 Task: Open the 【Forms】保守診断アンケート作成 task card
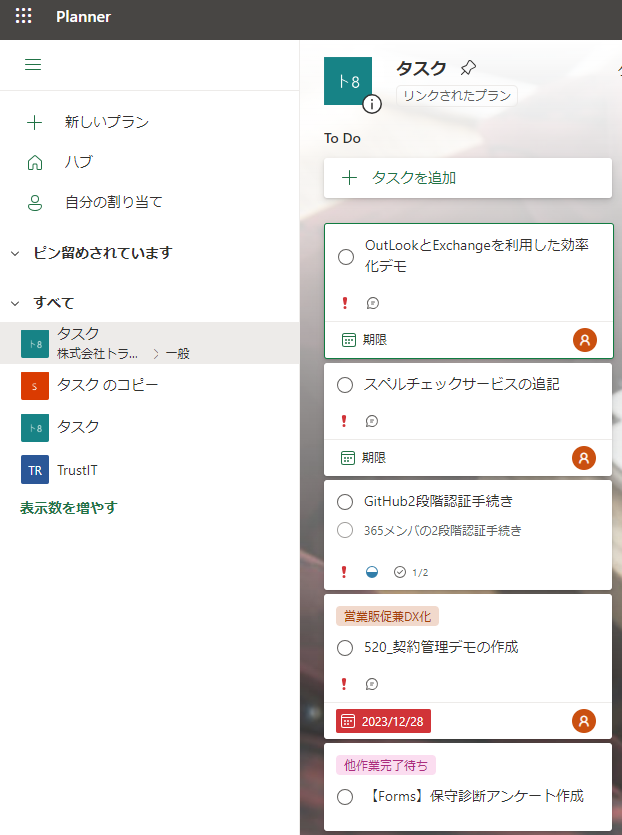click(472, 797)
